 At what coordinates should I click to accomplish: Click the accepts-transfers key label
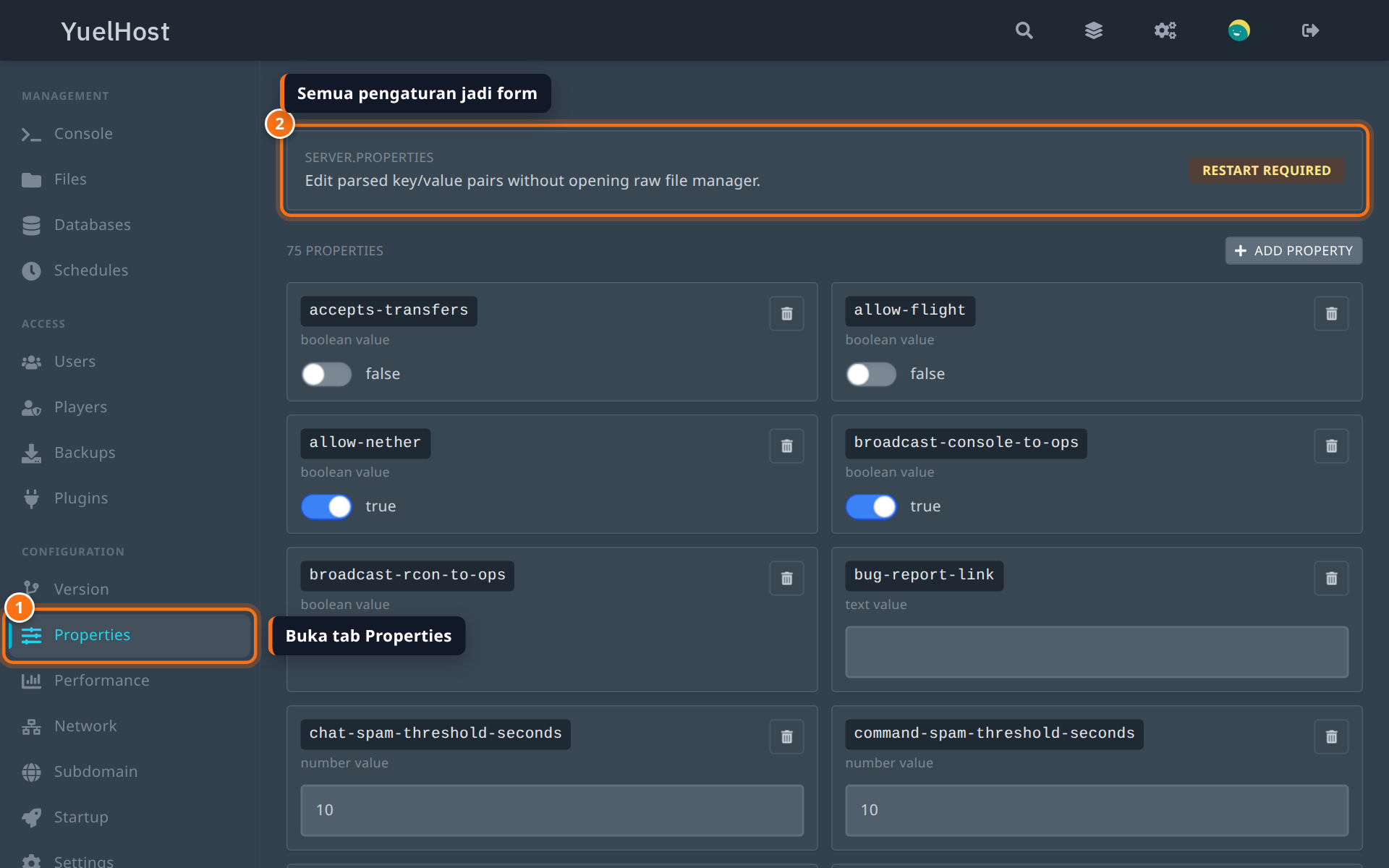(388, 311)
